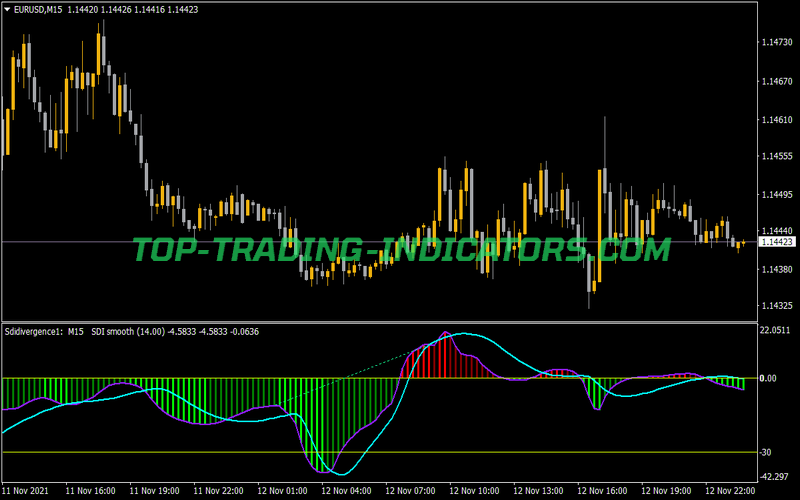Click the chart menu triangle beside EURUSD,M15

point(7,9)
